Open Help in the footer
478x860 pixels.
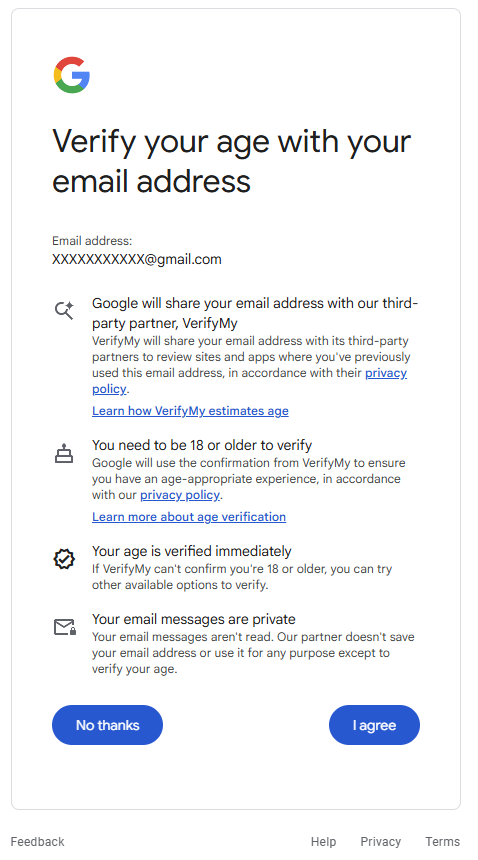tap(323, 841)
